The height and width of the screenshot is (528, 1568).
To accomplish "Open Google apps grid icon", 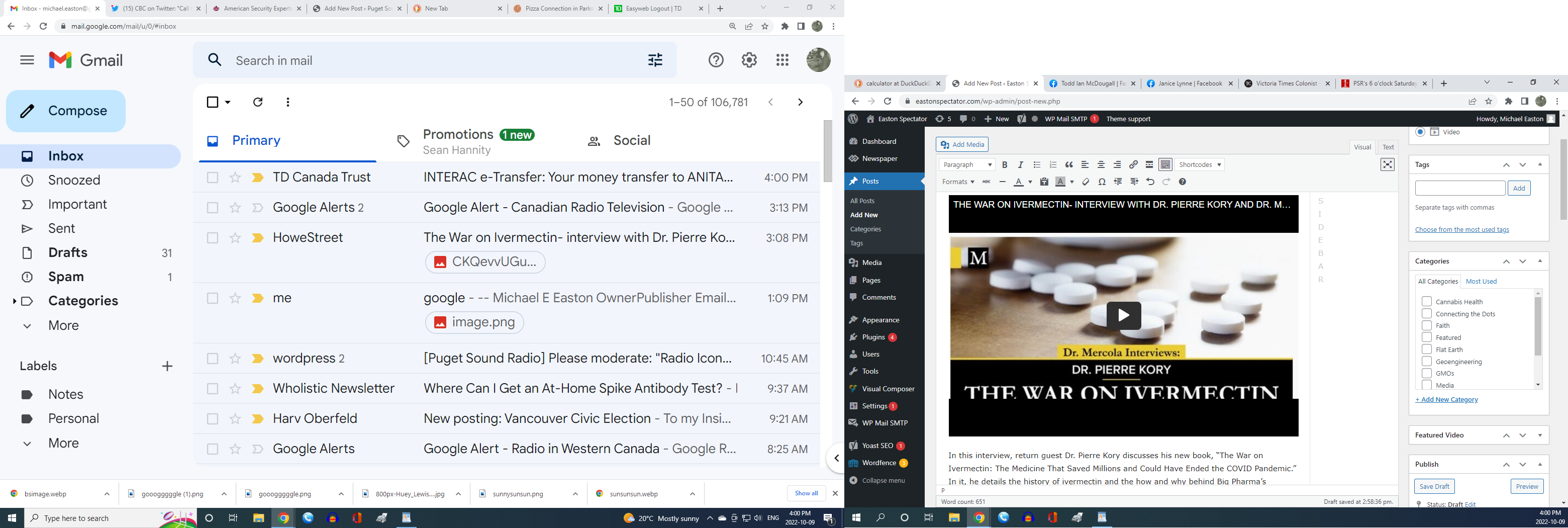I will (x=783, y=60).
